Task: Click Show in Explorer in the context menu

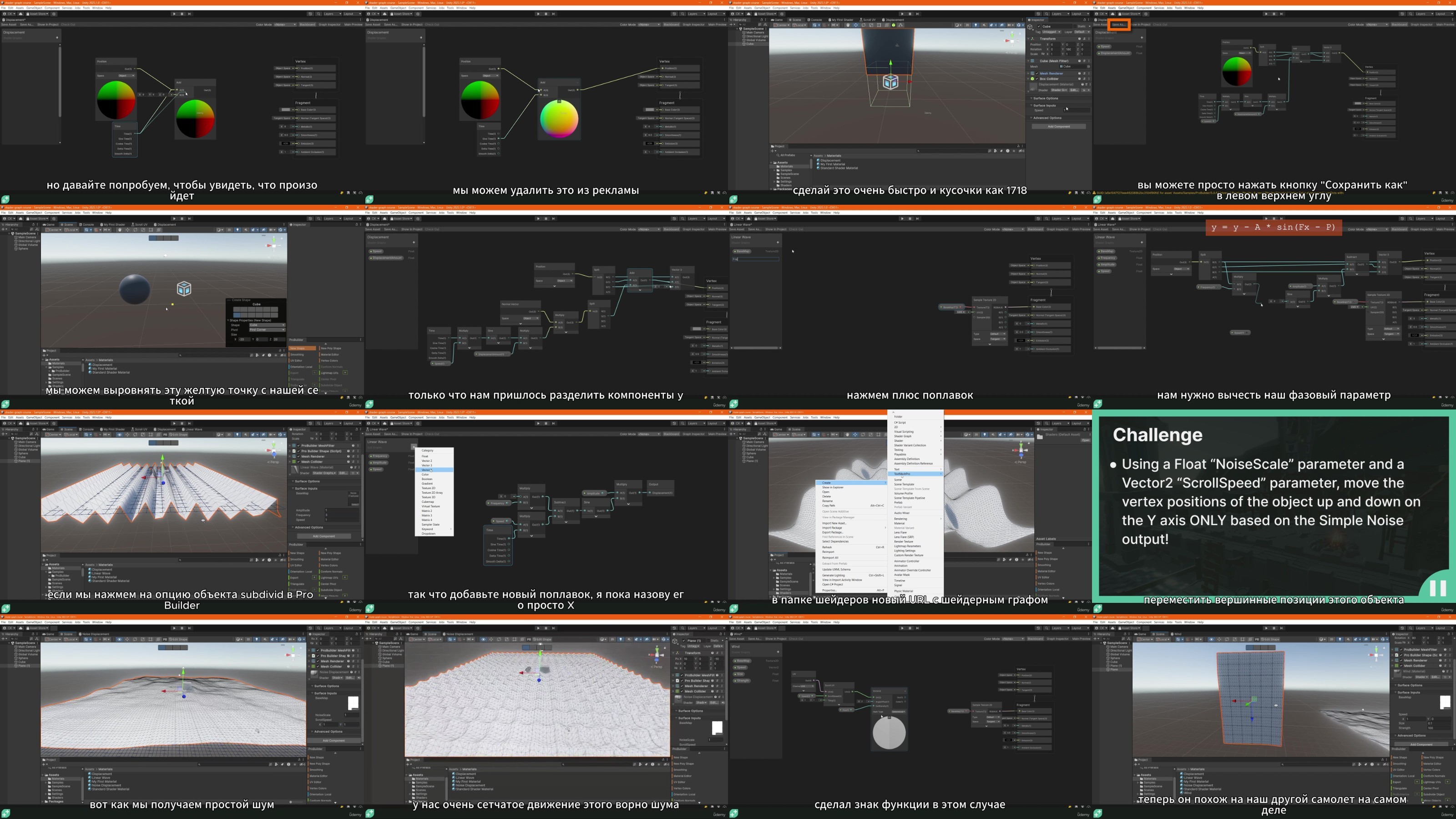Action: pyautogui.click(x=851, y=488)
